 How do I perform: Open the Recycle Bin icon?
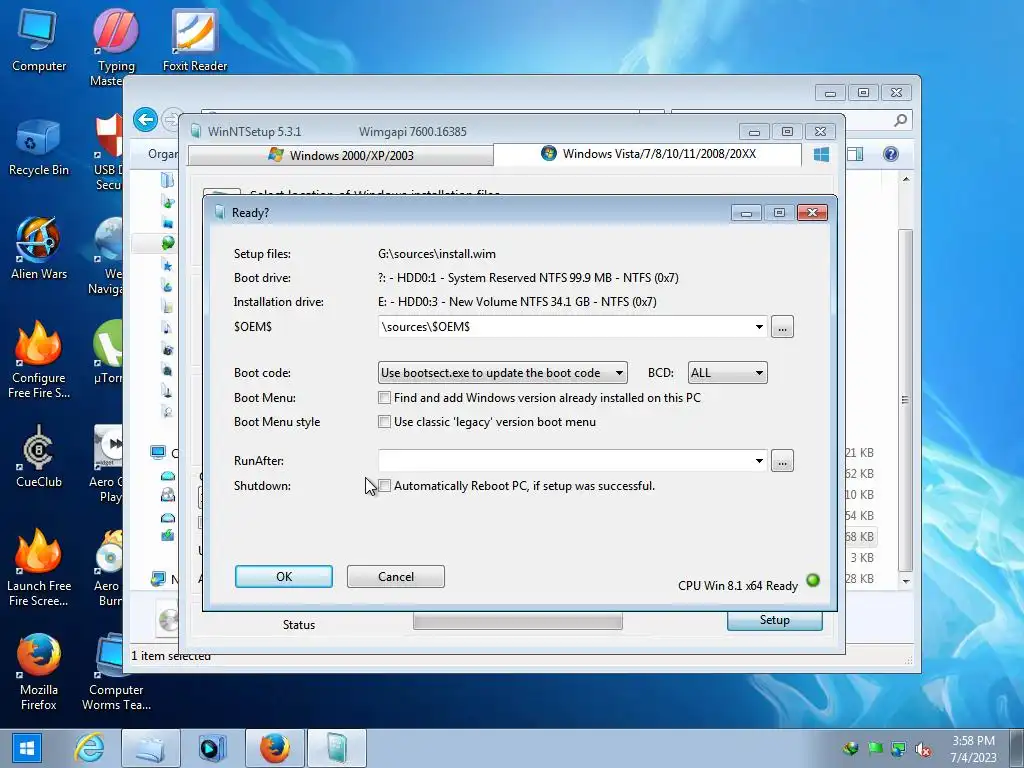click(x=39, y=148)
